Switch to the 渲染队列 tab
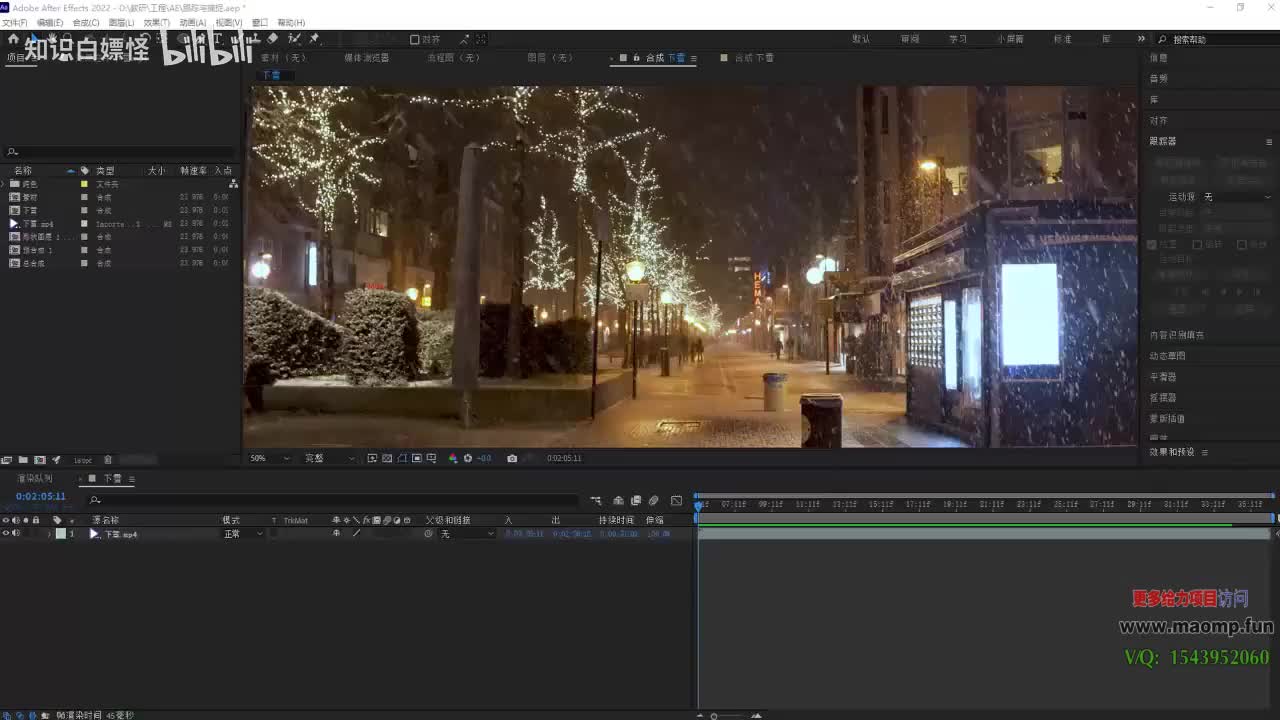Screen dimensions: 1280x720 [x=35, y=479]
